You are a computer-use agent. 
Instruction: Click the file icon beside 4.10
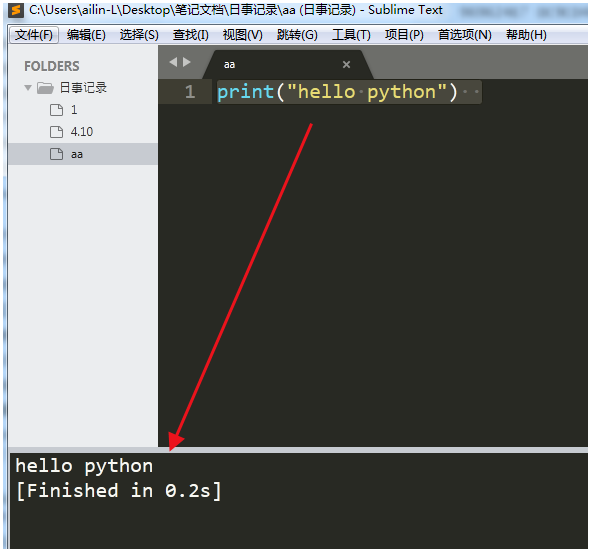click(x=57, y=132)
